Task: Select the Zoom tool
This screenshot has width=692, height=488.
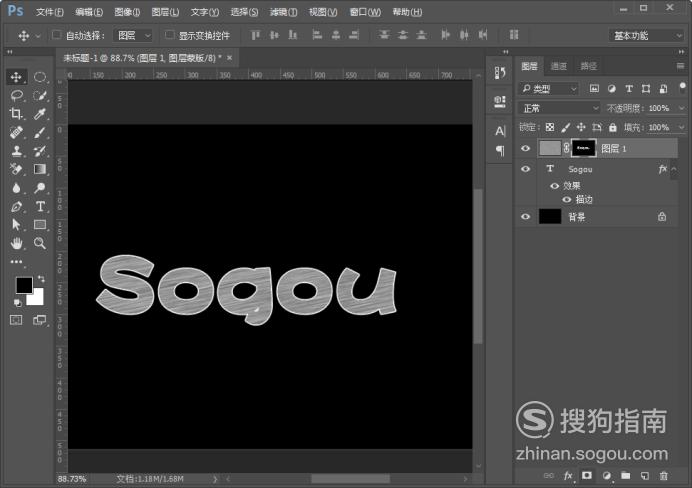Action: [x=40, y=243]
